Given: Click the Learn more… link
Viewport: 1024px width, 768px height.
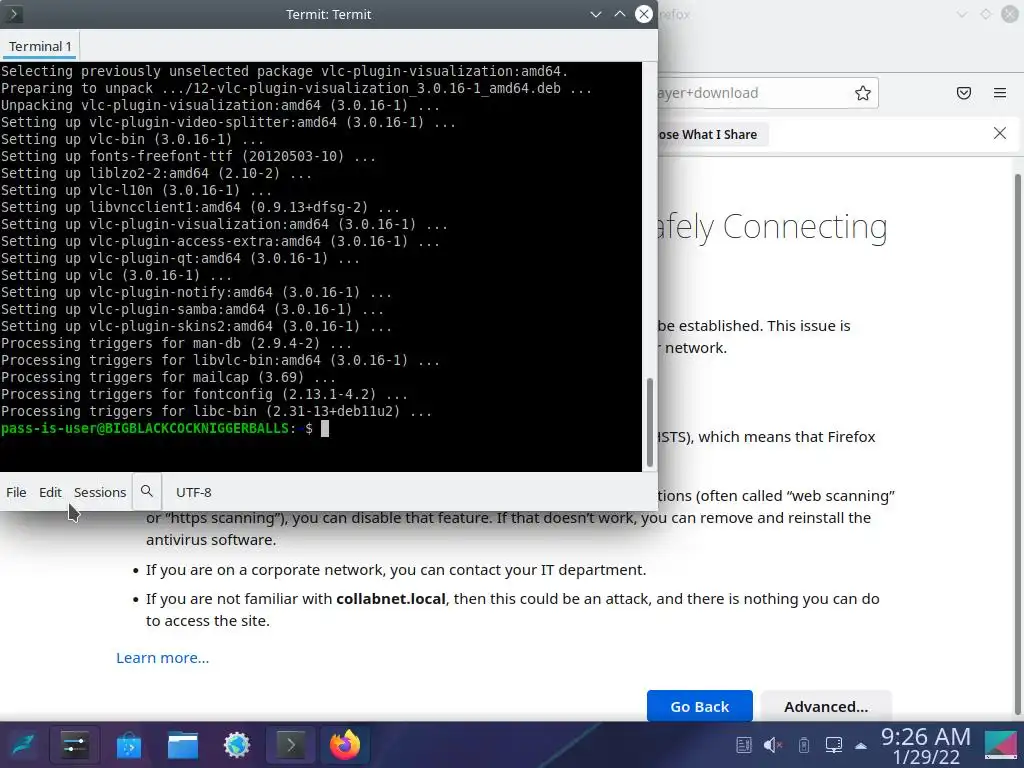Looking at the screenshot, I should tap(163, 658).
